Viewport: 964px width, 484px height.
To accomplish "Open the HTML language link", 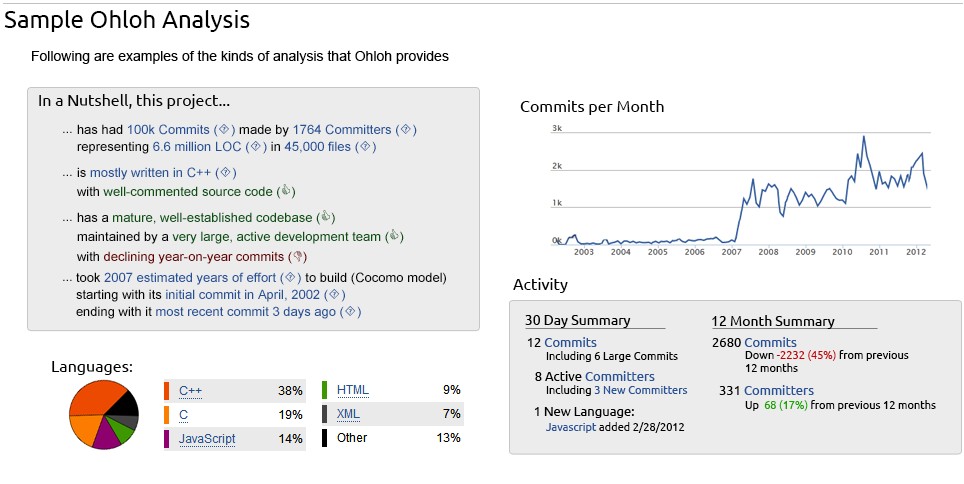I will coord(352,390).
